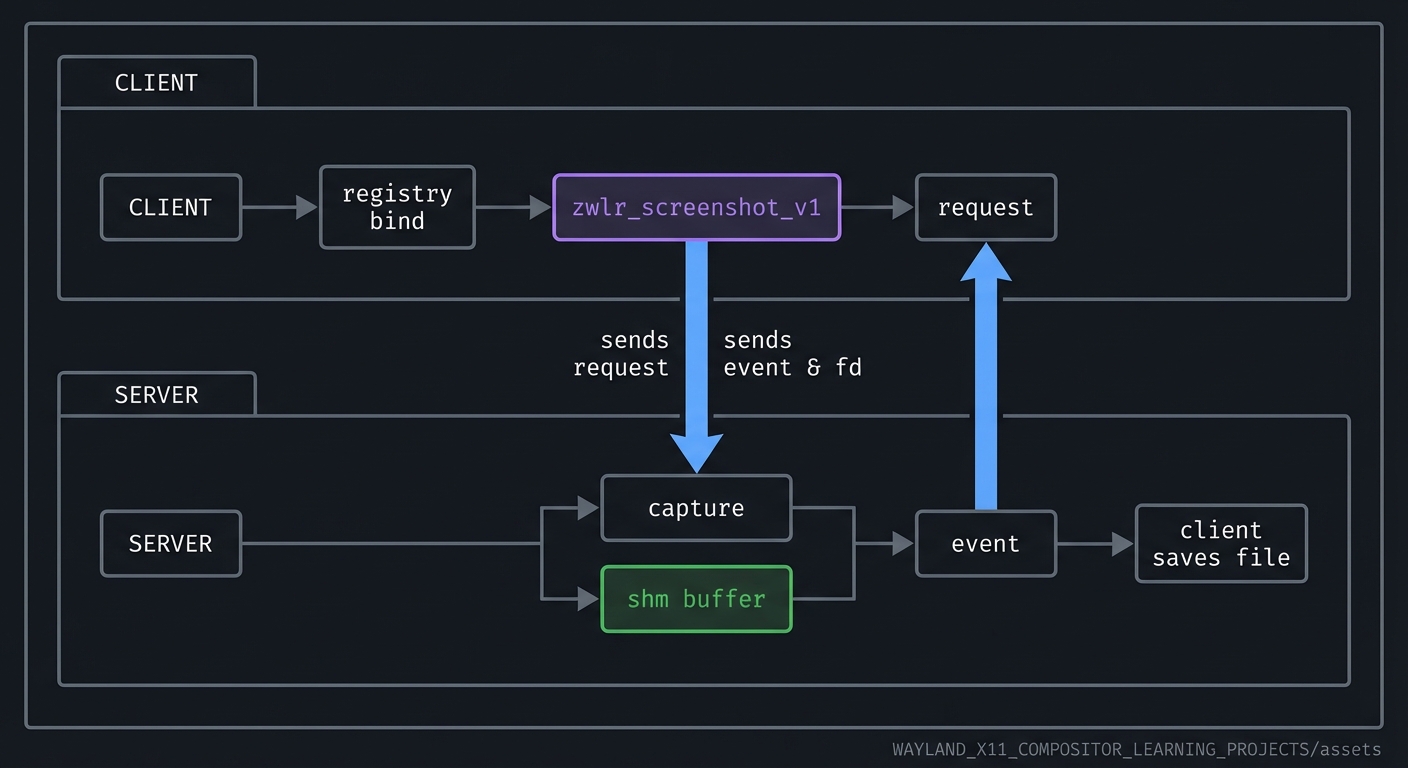Screen dimensions: 1408x768
Task: Click the sends request arrow label
Action: pyautogui.click(x=621, y=354)
